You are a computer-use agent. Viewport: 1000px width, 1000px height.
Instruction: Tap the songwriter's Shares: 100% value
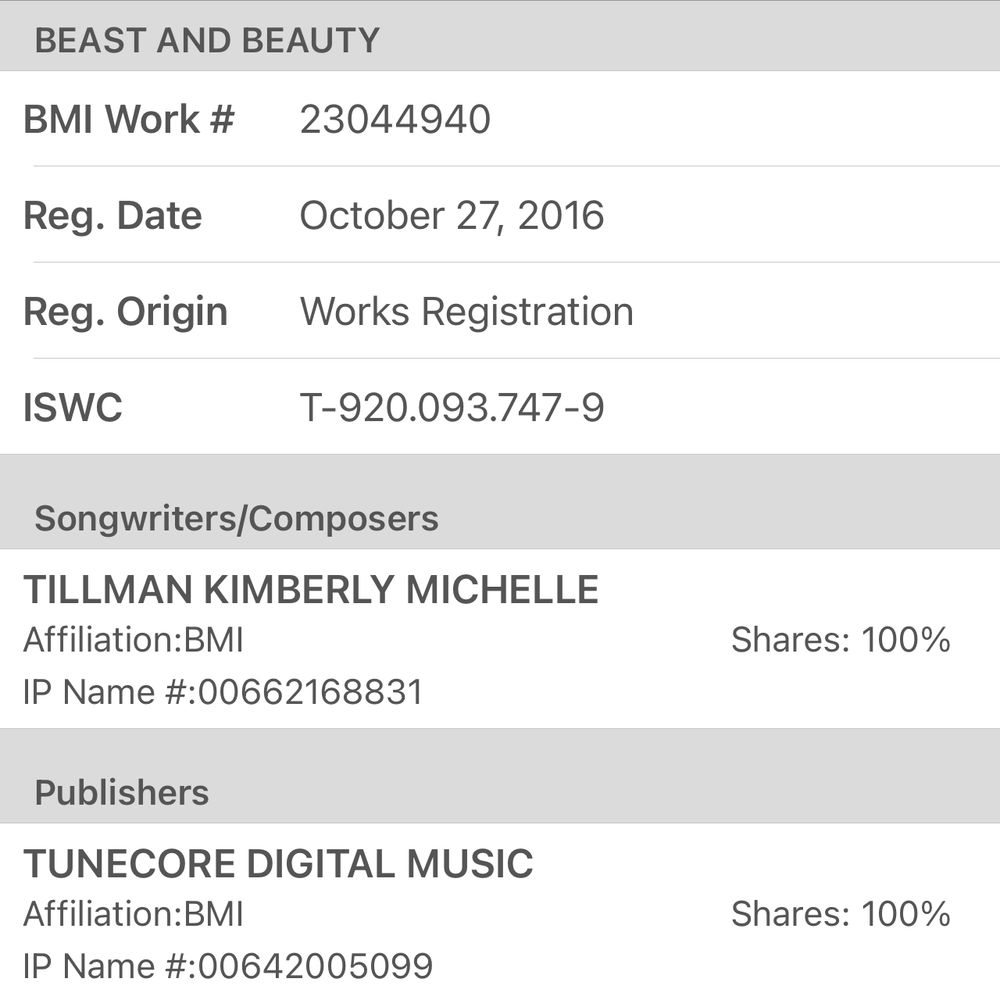point(840,640)
